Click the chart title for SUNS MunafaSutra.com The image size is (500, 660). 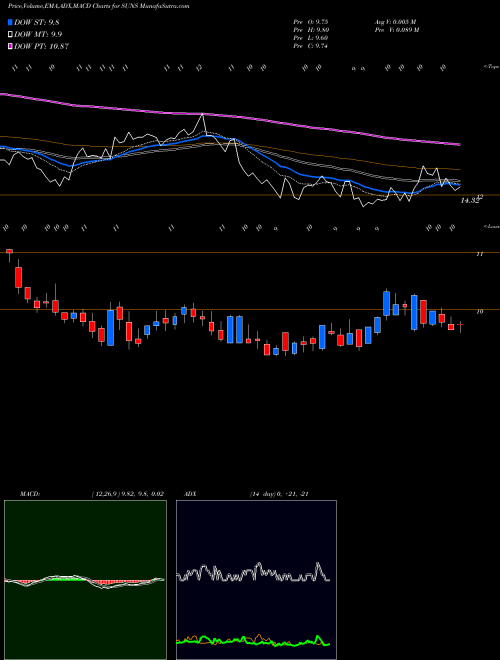[x=98, y=6]
